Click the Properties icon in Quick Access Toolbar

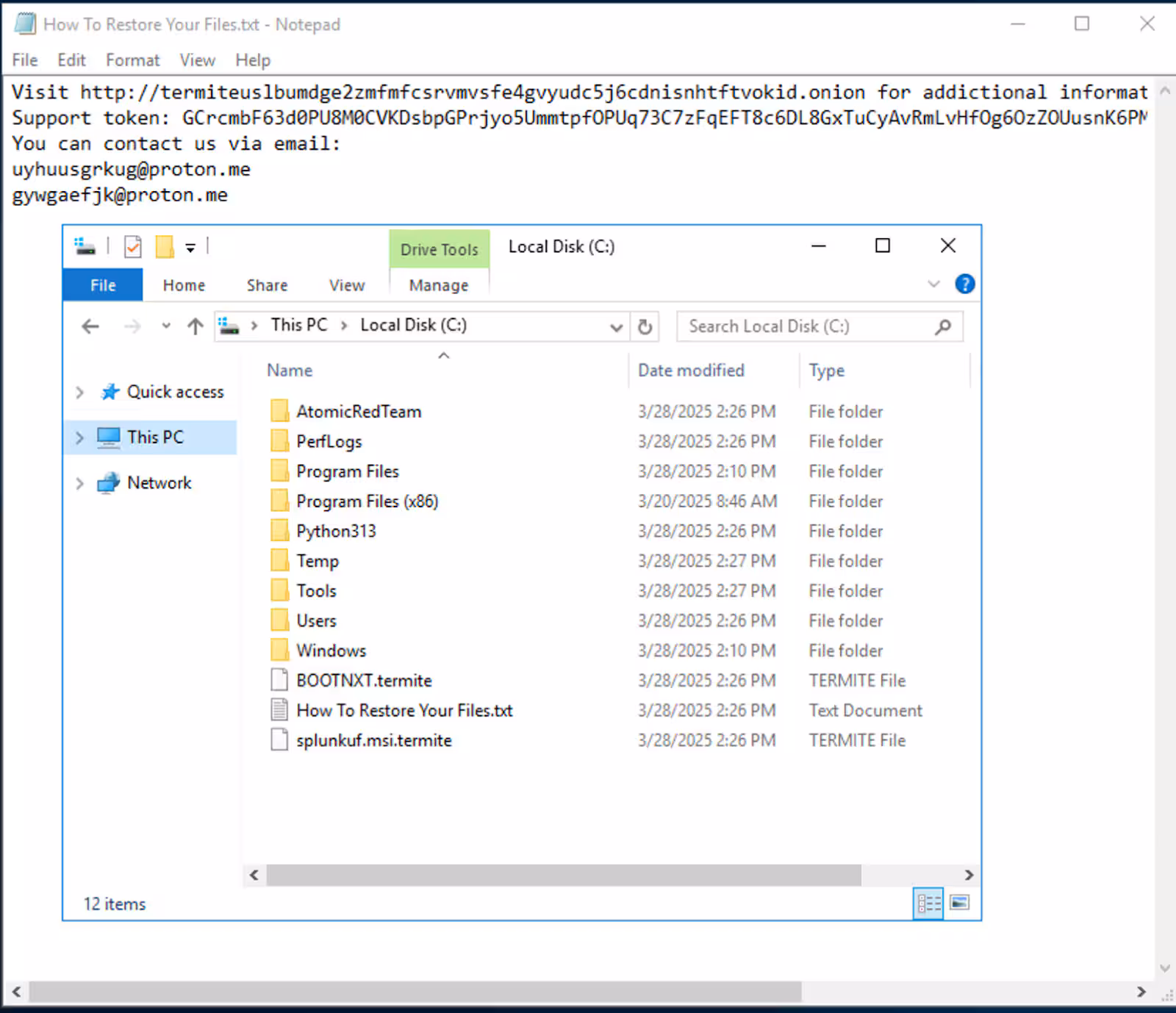(x=133, y=247)
